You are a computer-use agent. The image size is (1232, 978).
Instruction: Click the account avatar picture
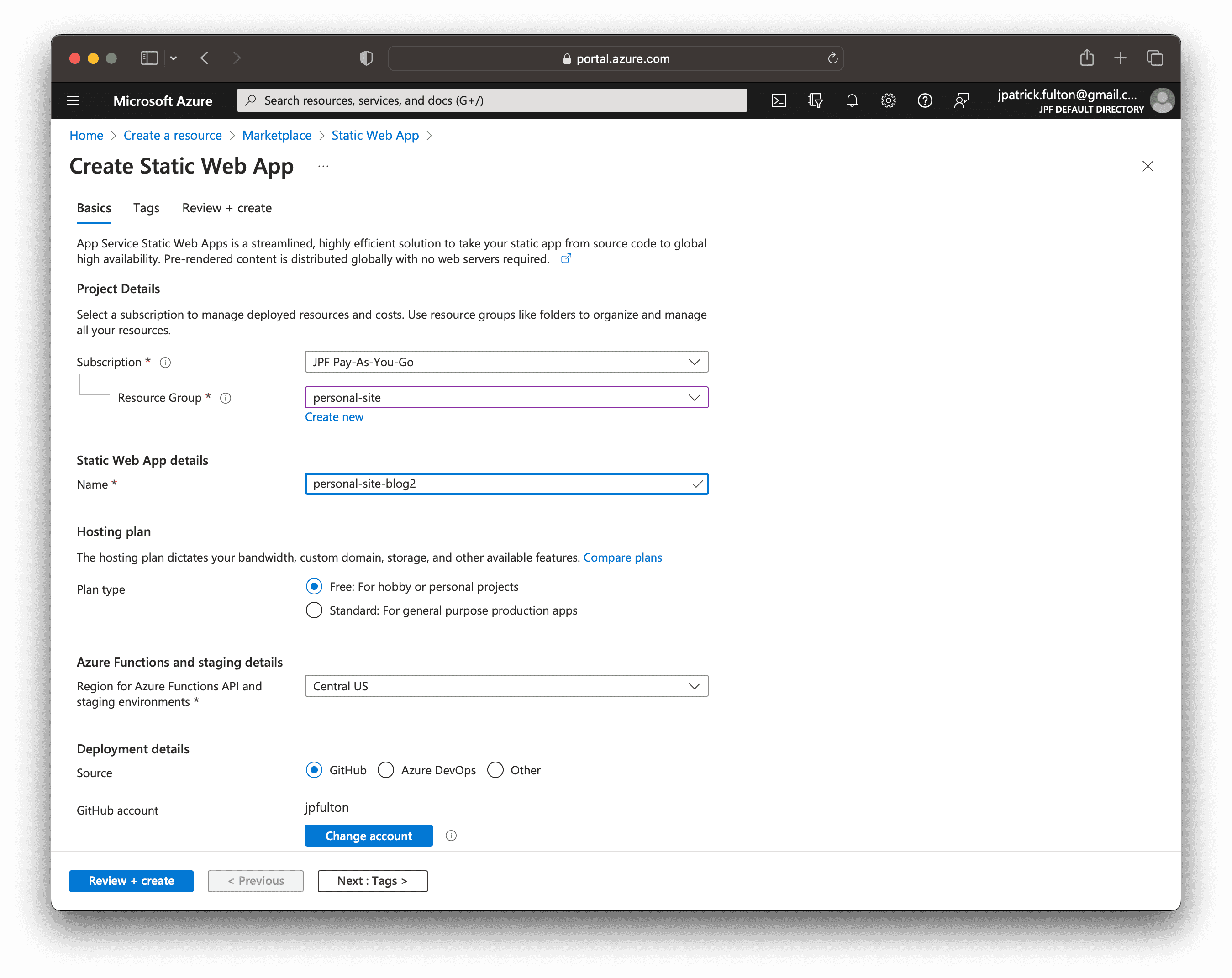1162,100
